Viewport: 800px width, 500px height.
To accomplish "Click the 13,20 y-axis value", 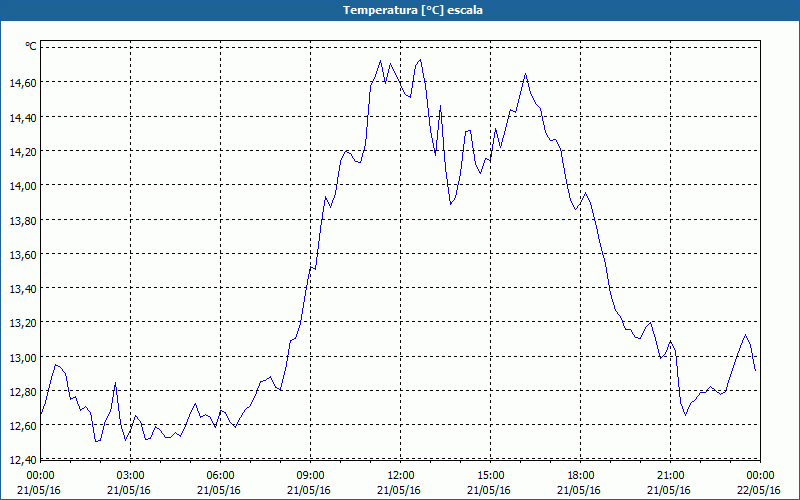I will click(23, 323).
